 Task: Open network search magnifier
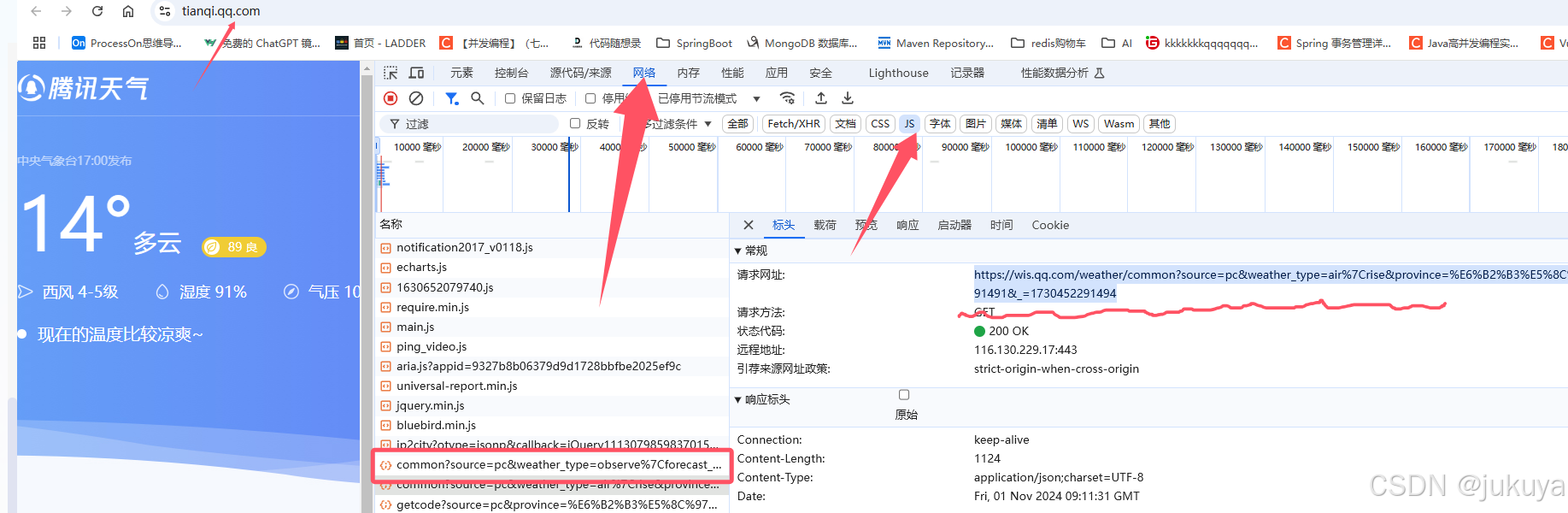478,98
